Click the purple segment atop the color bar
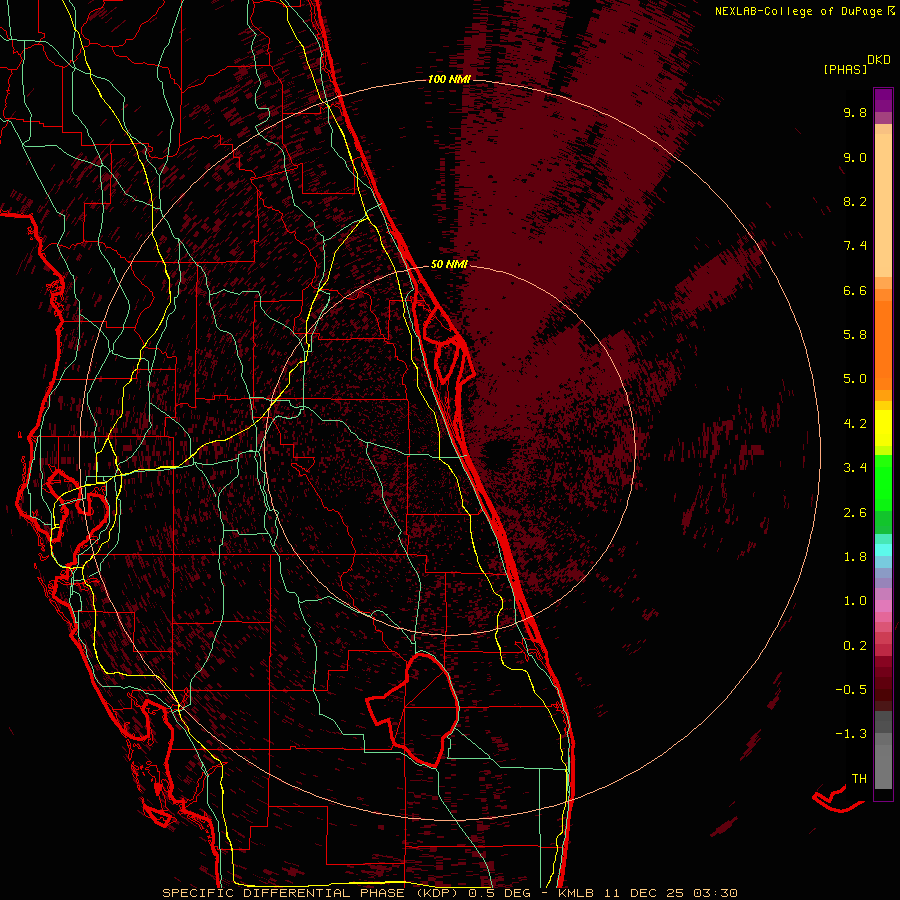Screen dimensions: 900x900 (883, 100)
